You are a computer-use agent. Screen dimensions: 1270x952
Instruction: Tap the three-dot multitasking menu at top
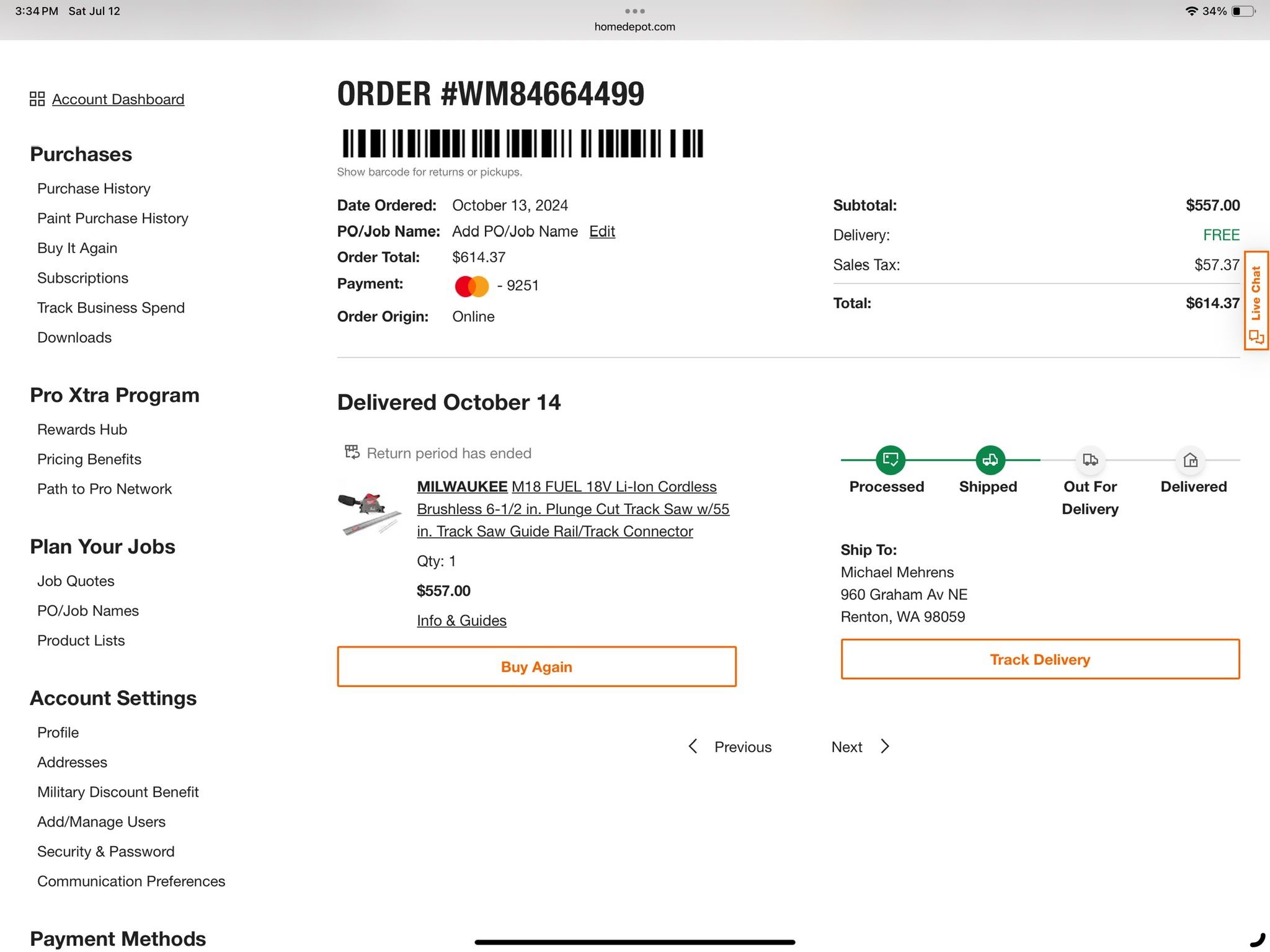pos(635,11)
